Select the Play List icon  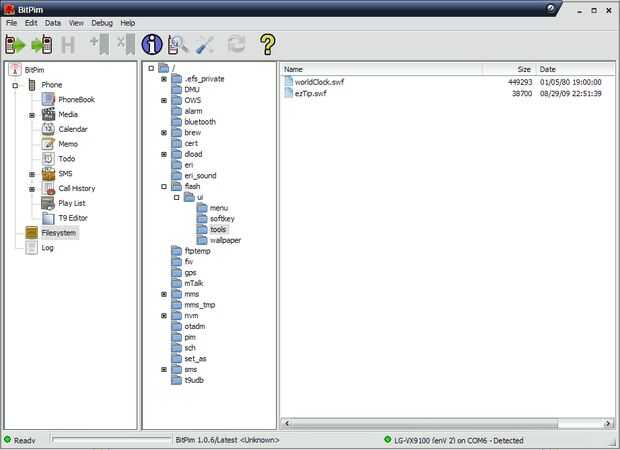pyautogui.click(x=48, y=203)
